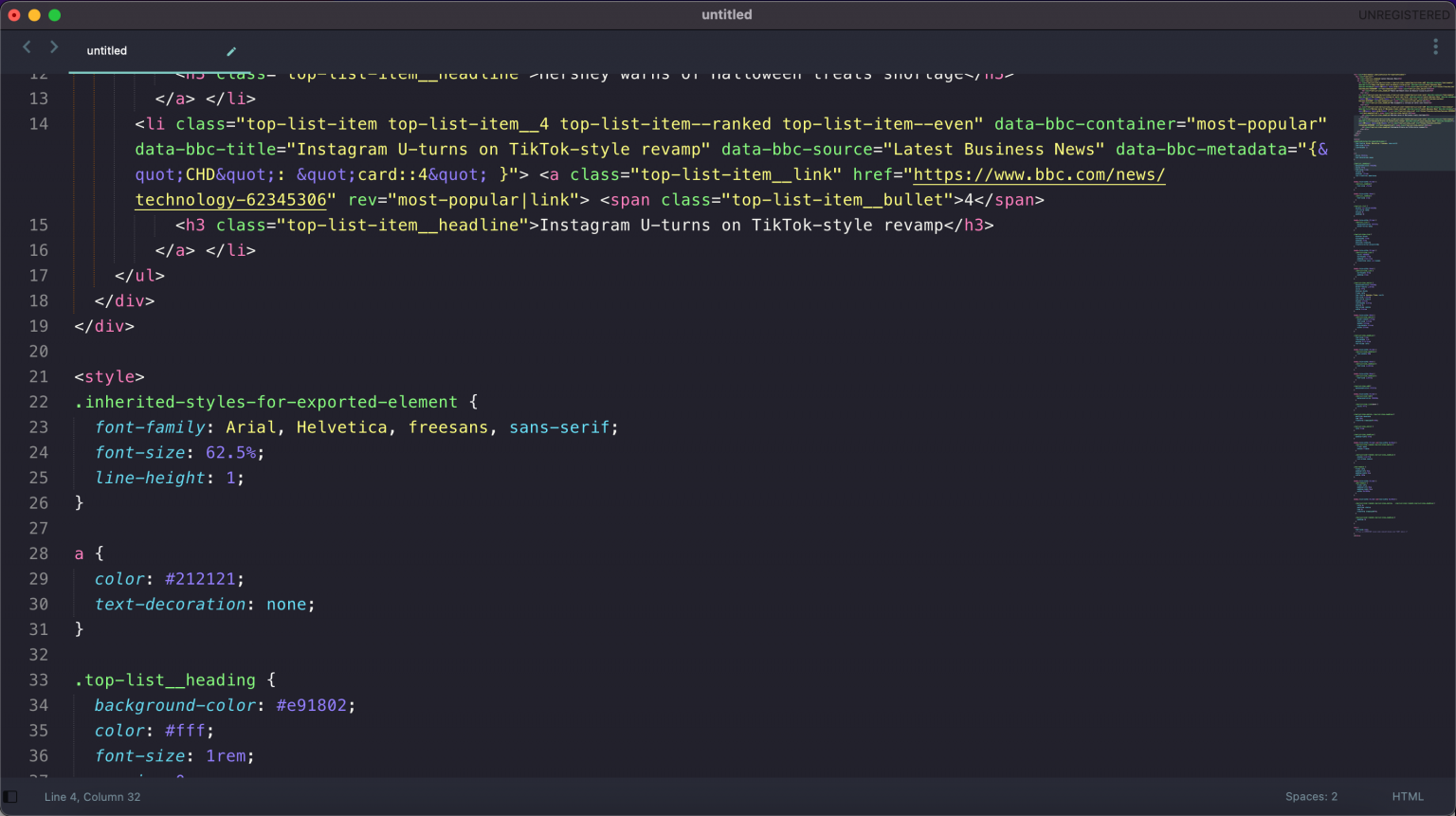Open the bbc.com/news URL in code
The width and height of the screenshot is (1456, 816).
point(1039,174)
